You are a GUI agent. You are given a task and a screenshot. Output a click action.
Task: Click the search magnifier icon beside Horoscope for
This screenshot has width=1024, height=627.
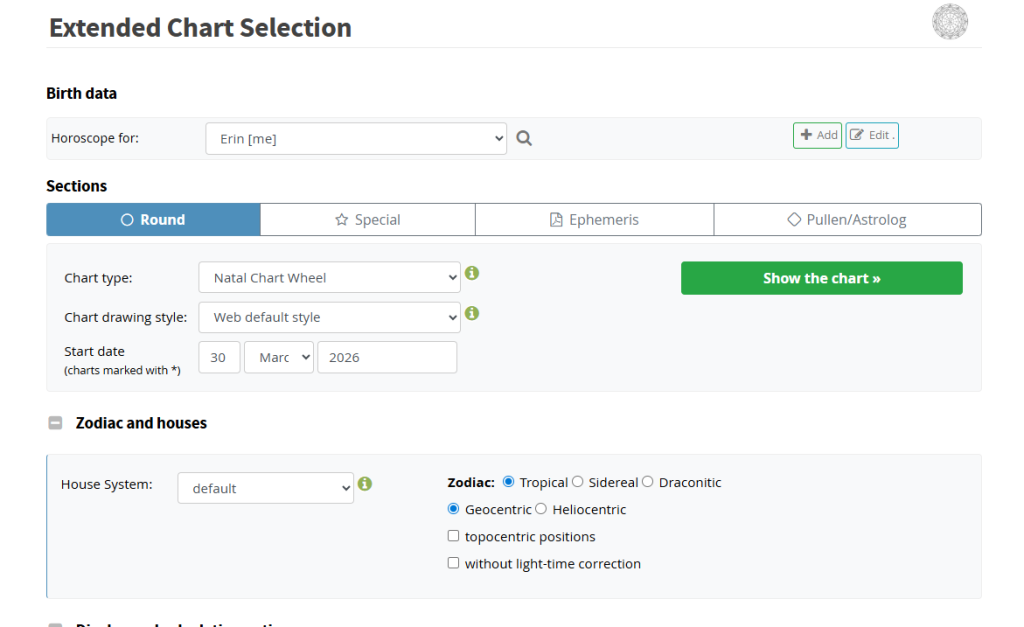pyautogui.click(x=524, y=139)
